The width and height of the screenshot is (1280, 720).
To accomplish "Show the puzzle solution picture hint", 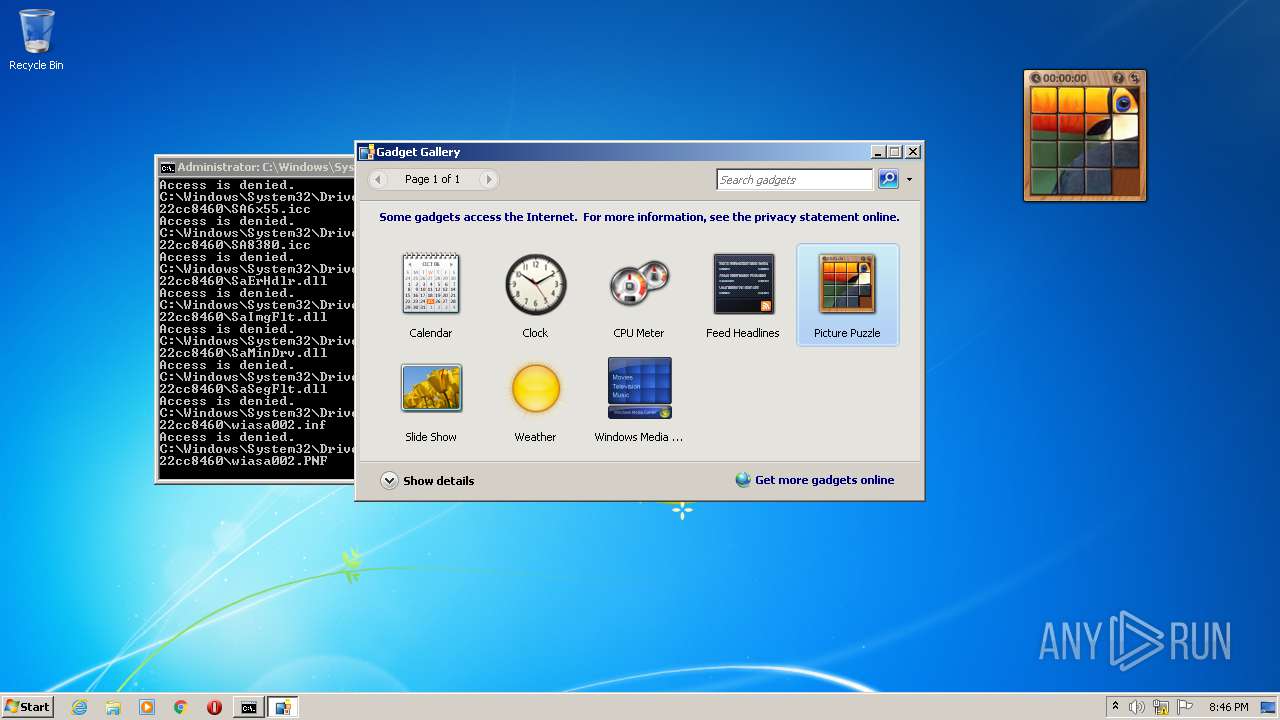I will coord(1119,78).
